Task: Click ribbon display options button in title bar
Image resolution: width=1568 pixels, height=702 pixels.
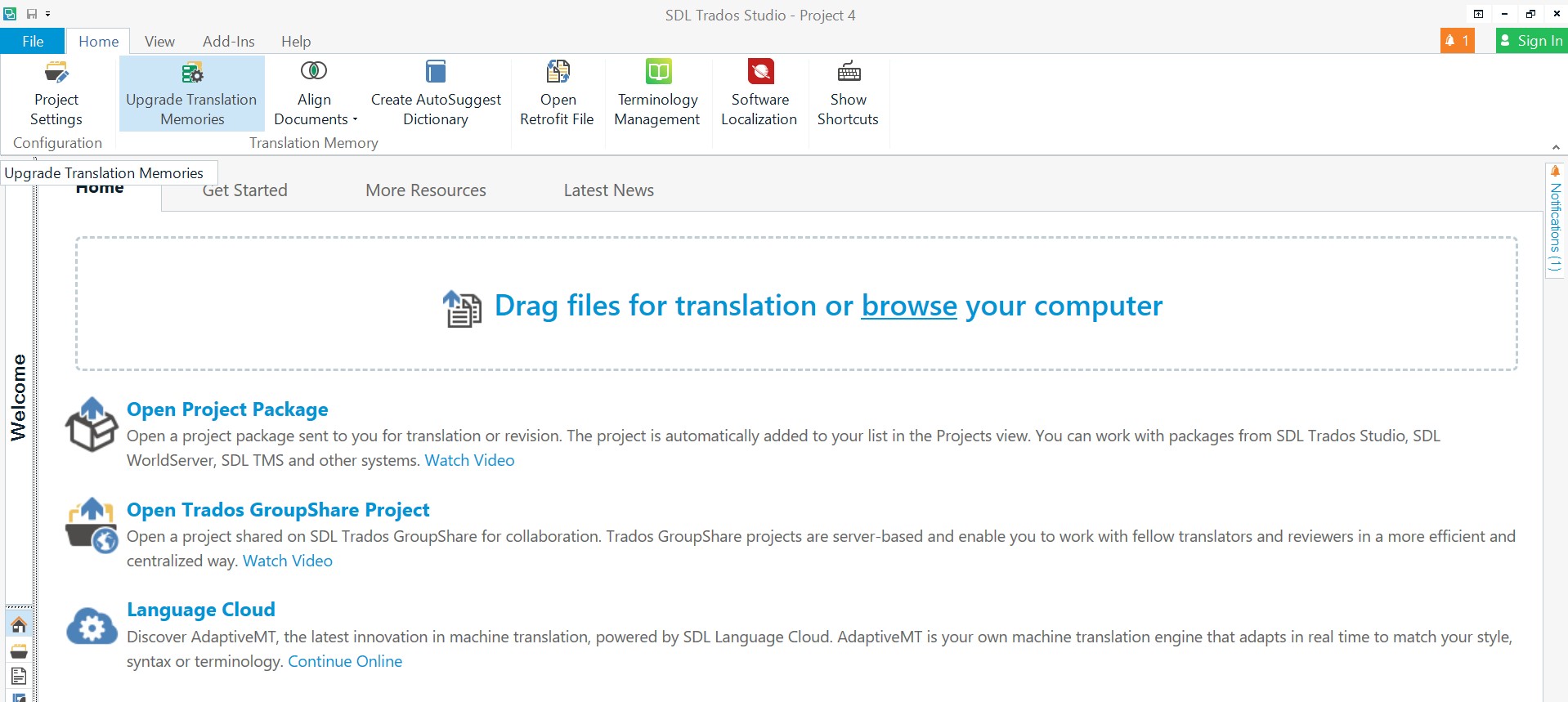Action: coord(1478,14)
